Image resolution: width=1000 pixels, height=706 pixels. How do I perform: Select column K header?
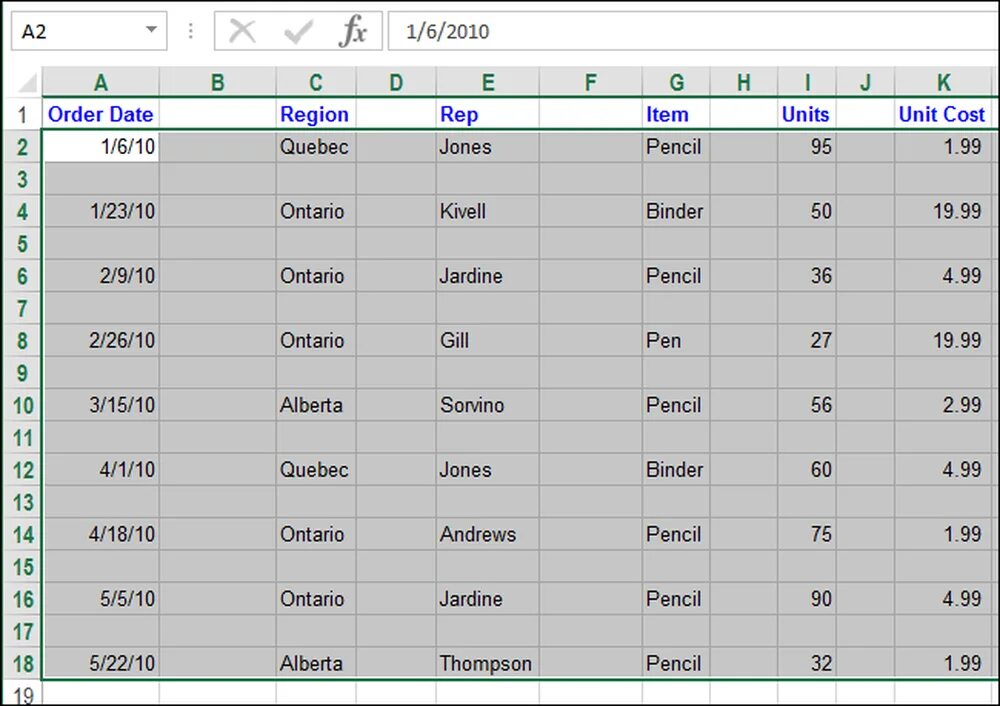945,82
